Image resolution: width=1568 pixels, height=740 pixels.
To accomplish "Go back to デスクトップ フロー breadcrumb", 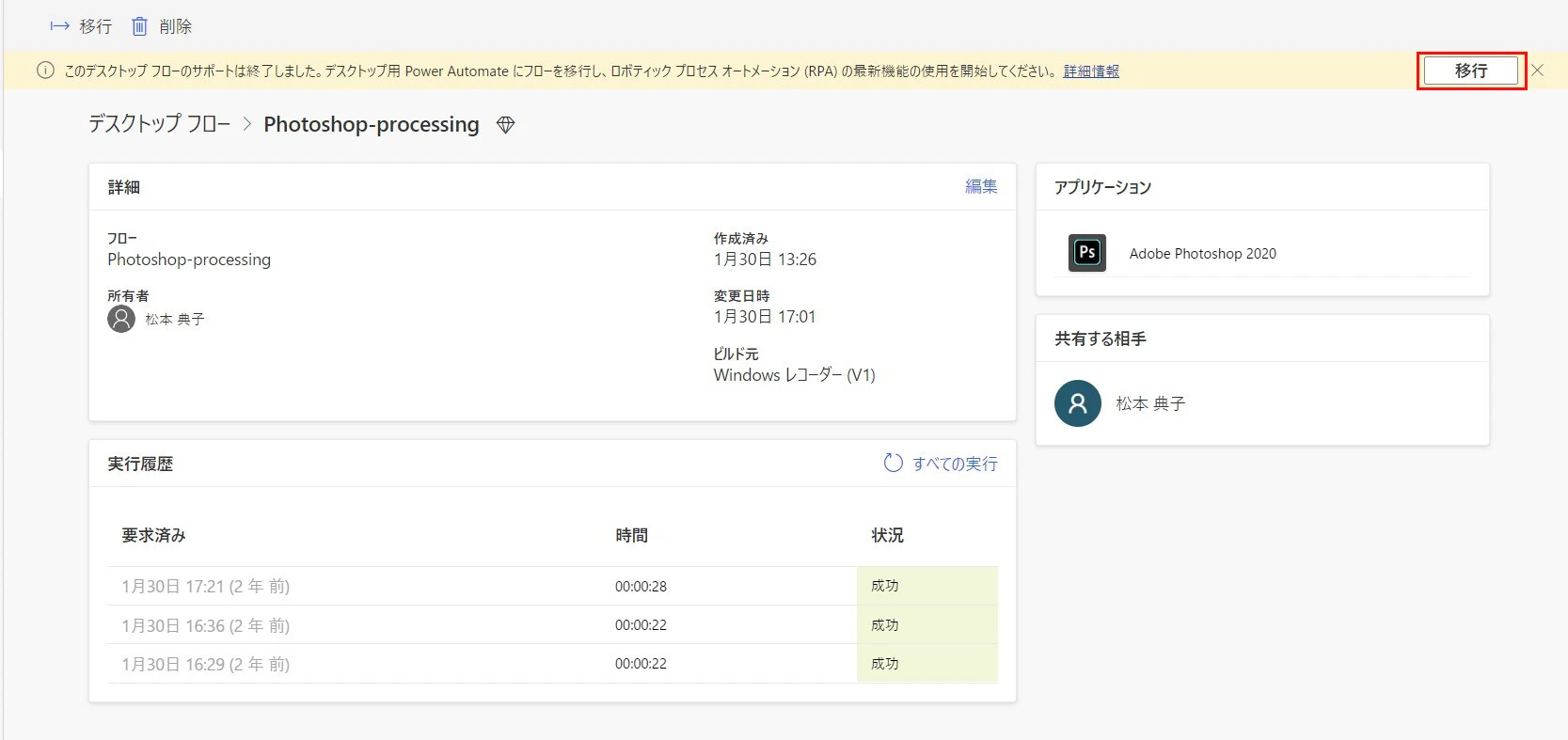I will coord(160,124).
